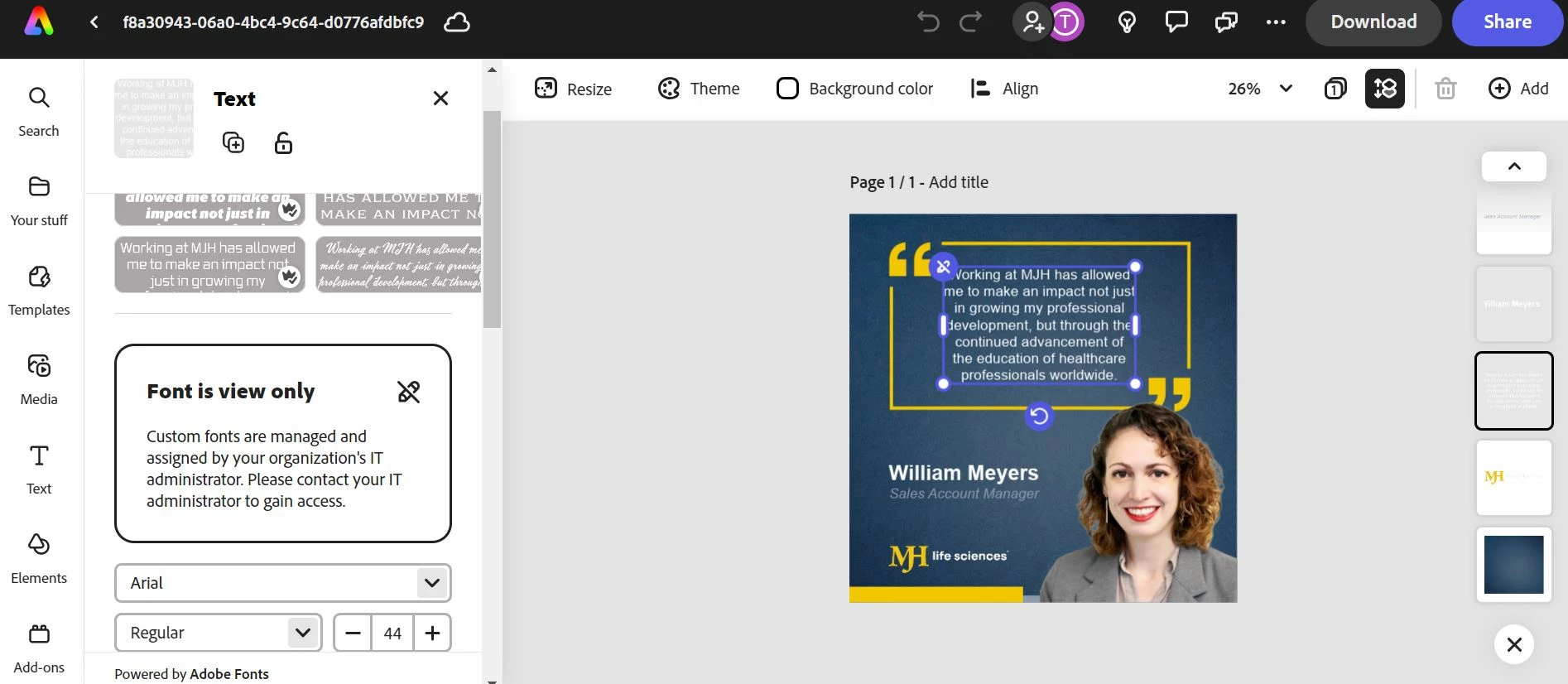The image size is (1568, 684).
Task: Click the Share button
Action: (1508, 22)
